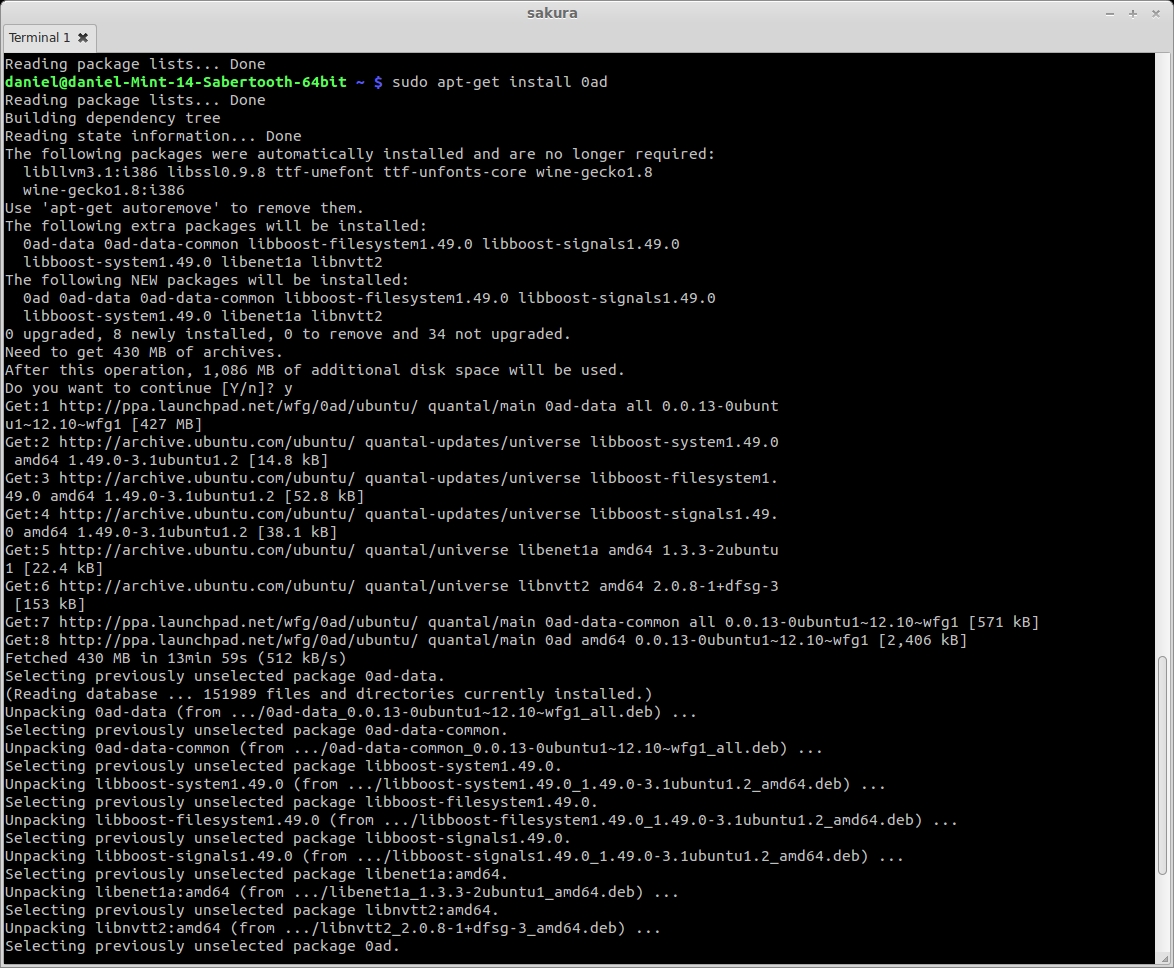This screenshot has height=968, width=1174.
Task: Click the prompt 'daniel@daniel-Mint-14-Sabertooth-64bit'
Action: [175, 82]
